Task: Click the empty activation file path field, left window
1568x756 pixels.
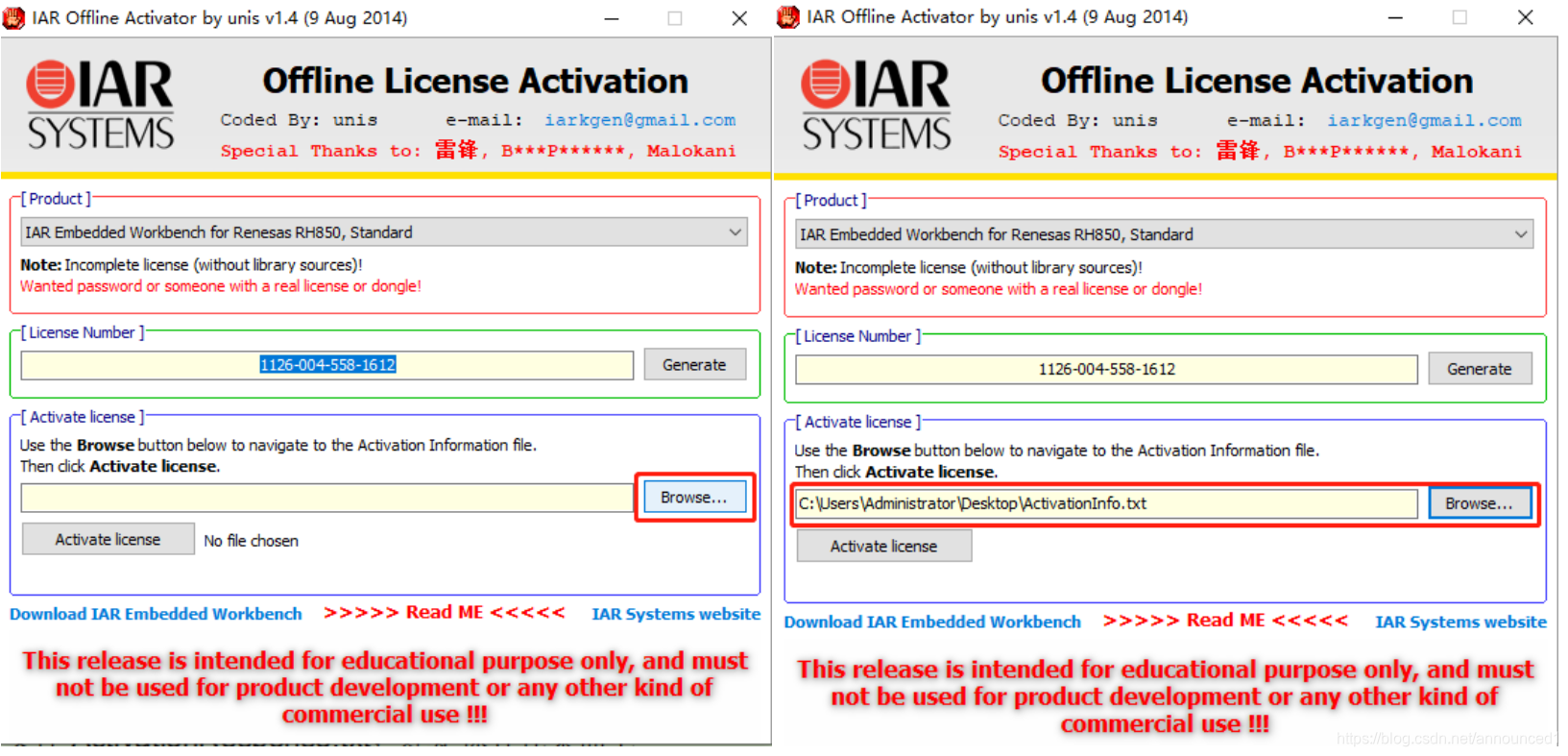Action: (x=326, y=498)
